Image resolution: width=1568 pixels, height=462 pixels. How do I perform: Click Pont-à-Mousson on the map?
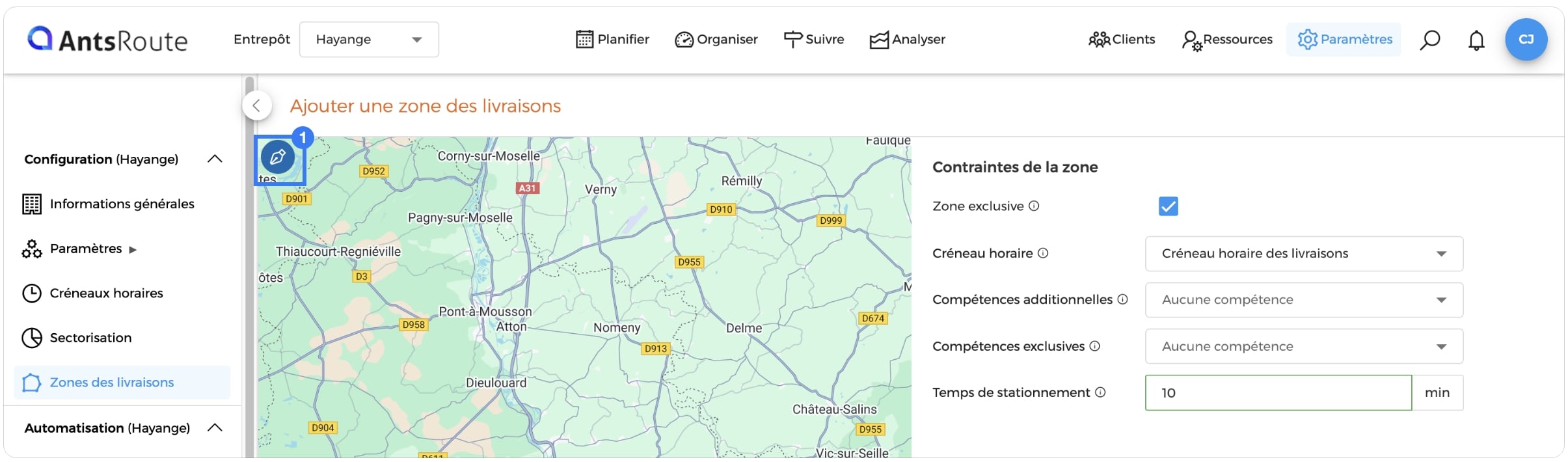[x=485, y=312]
